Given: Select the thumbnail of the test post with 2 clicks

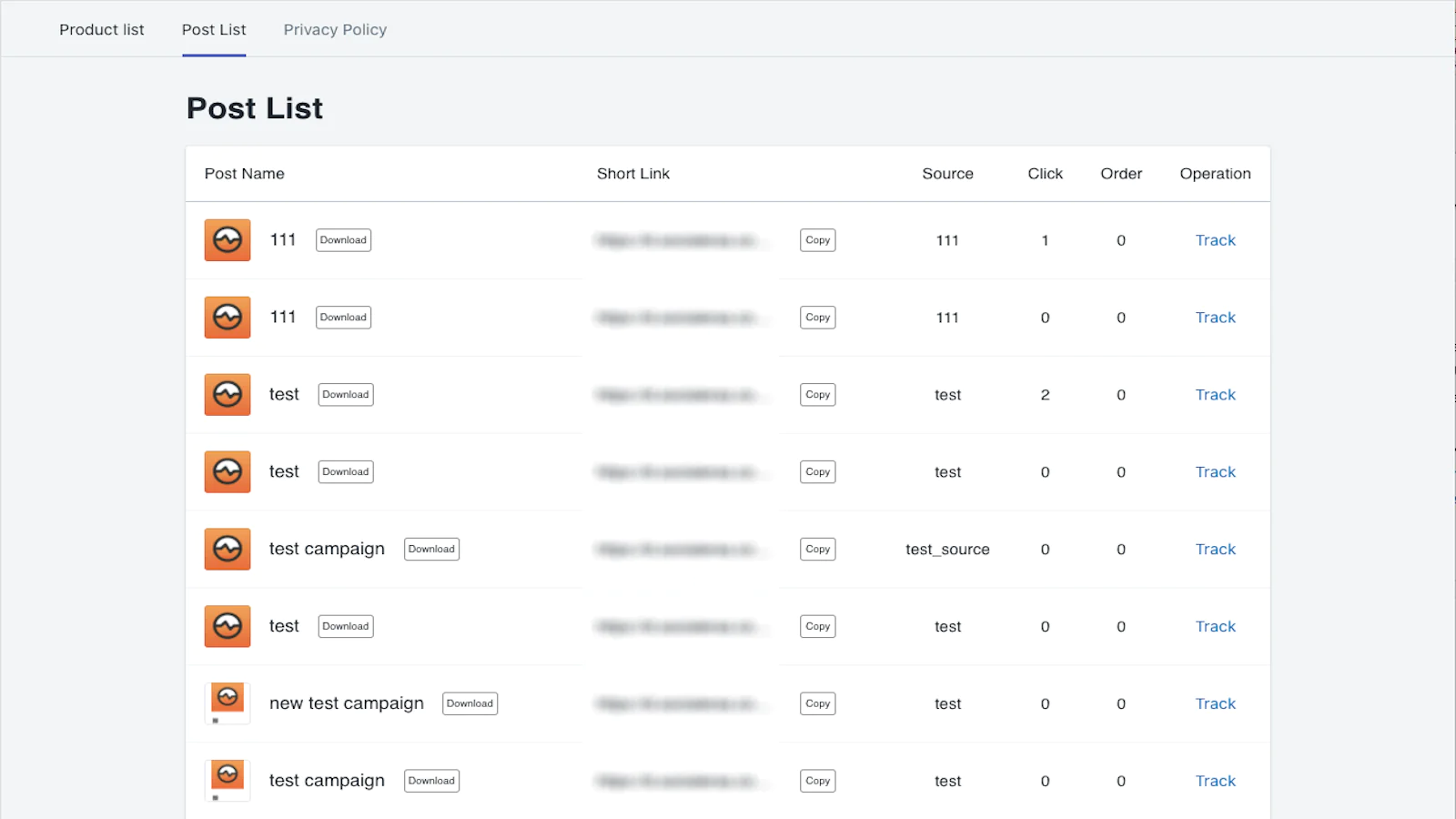Looking at the screenshot, I should click(227, 395).
